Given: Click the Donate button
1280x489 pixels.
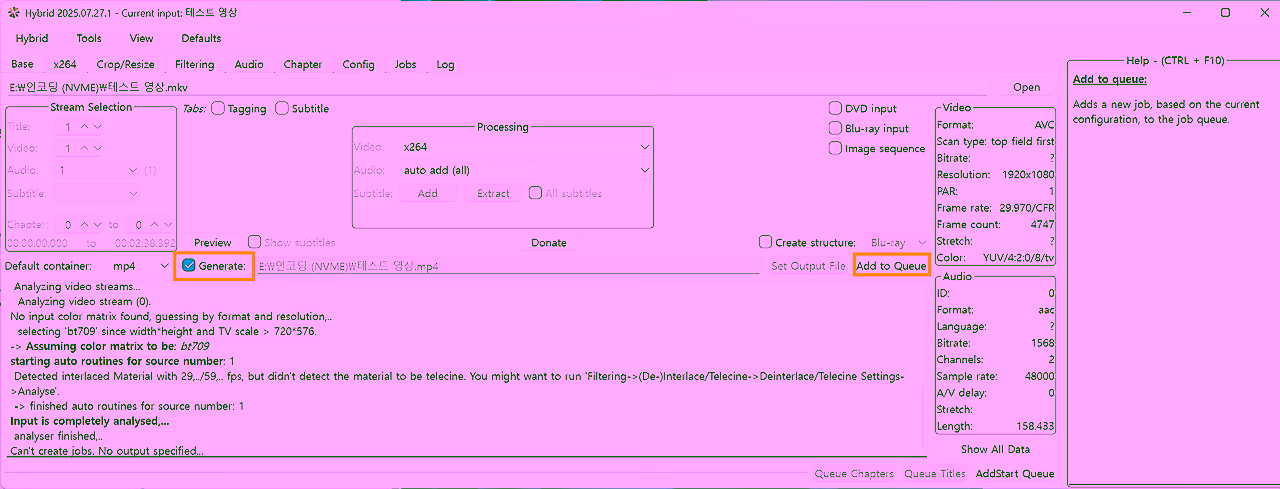Looking at the screenshot, I should [x=548, y=242].
